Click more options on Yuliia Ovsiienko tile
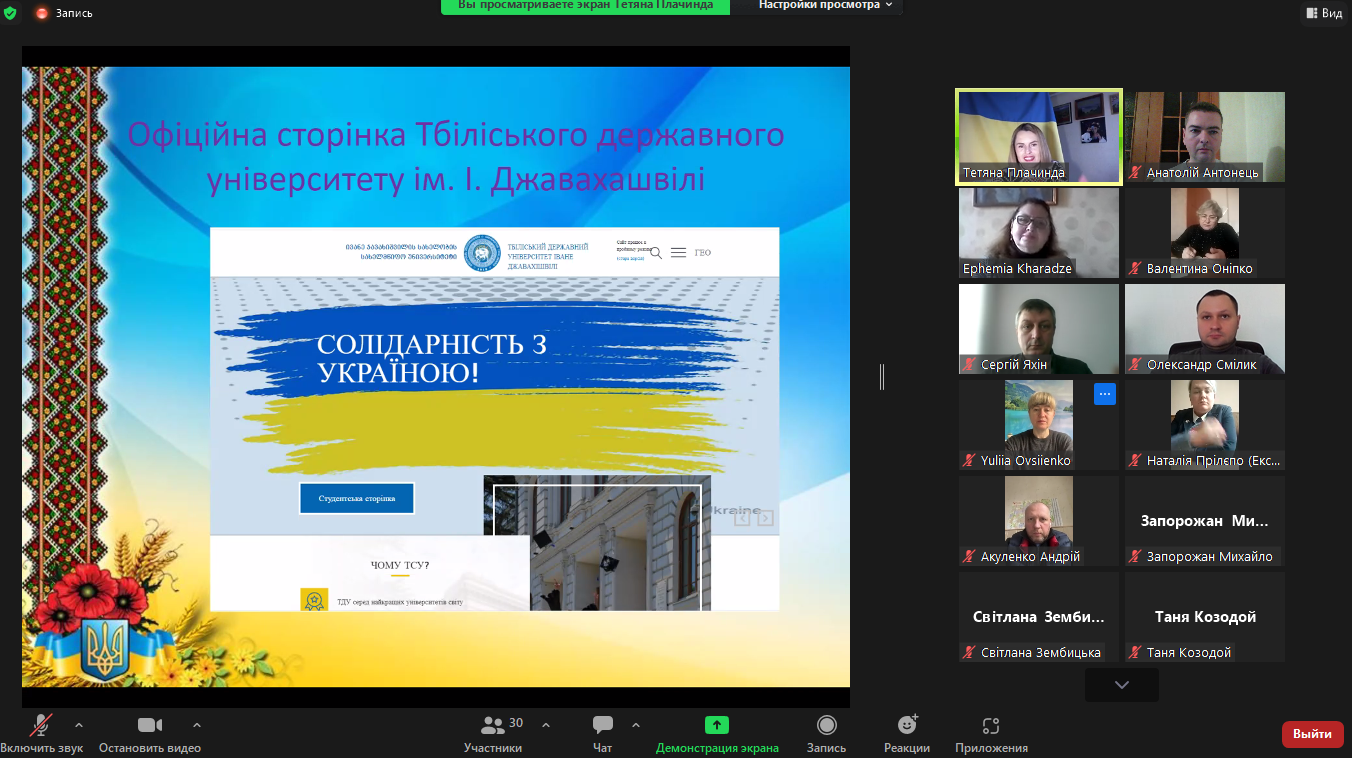Image resolution: width=1352 pixels, height=758 pixels. coord(1104,394)
